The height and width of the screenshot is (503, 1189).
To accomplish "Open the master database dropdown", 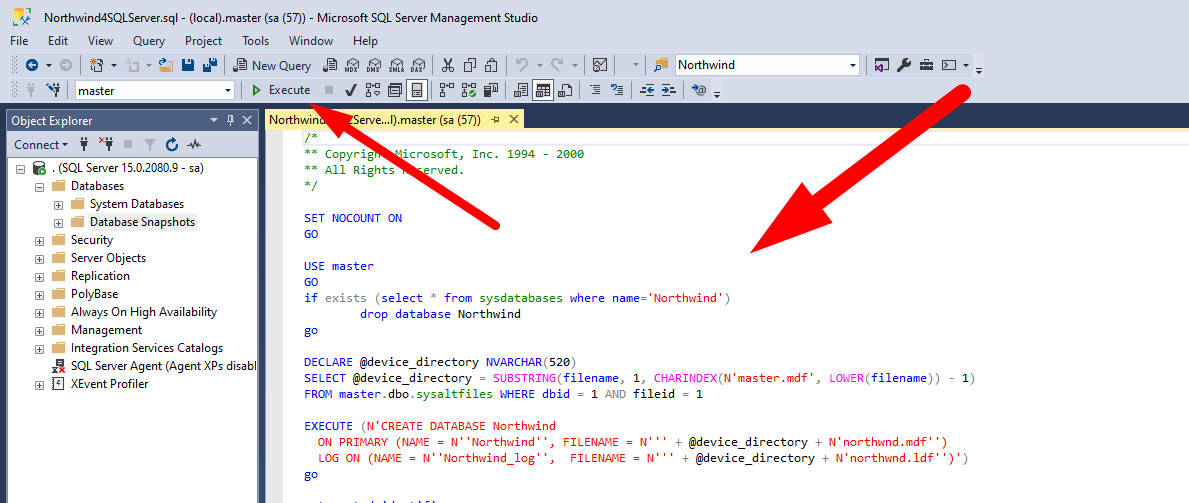I will pos(227,90).
